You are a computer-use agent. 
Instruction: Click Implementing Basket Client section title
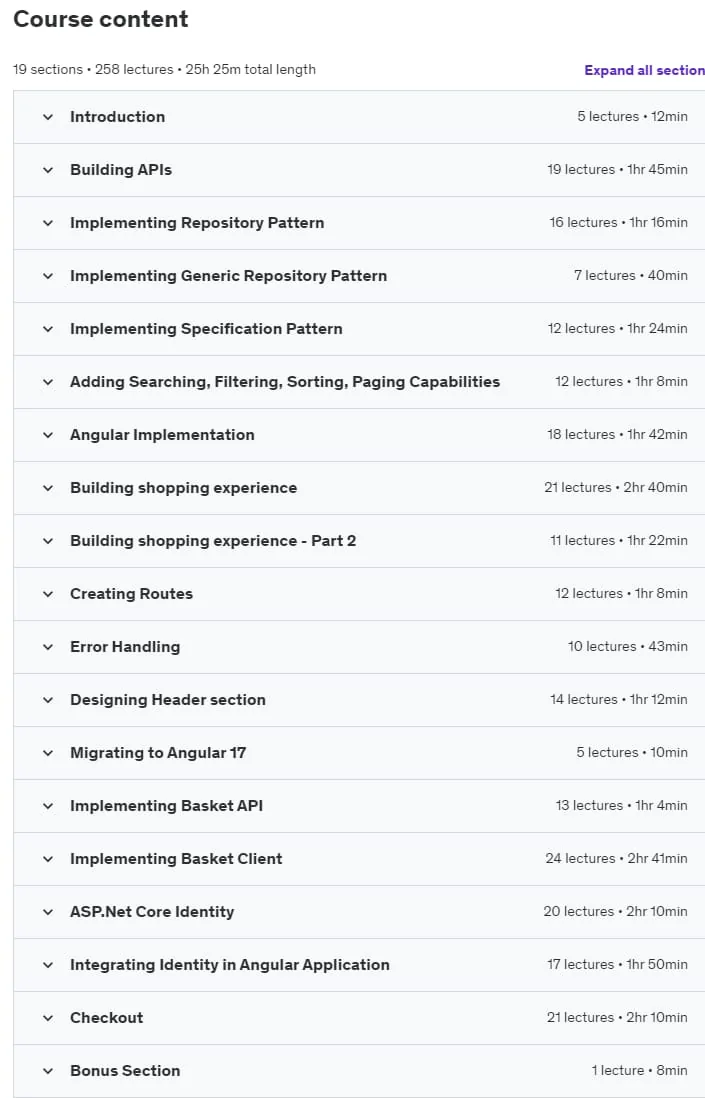(176, 859)
